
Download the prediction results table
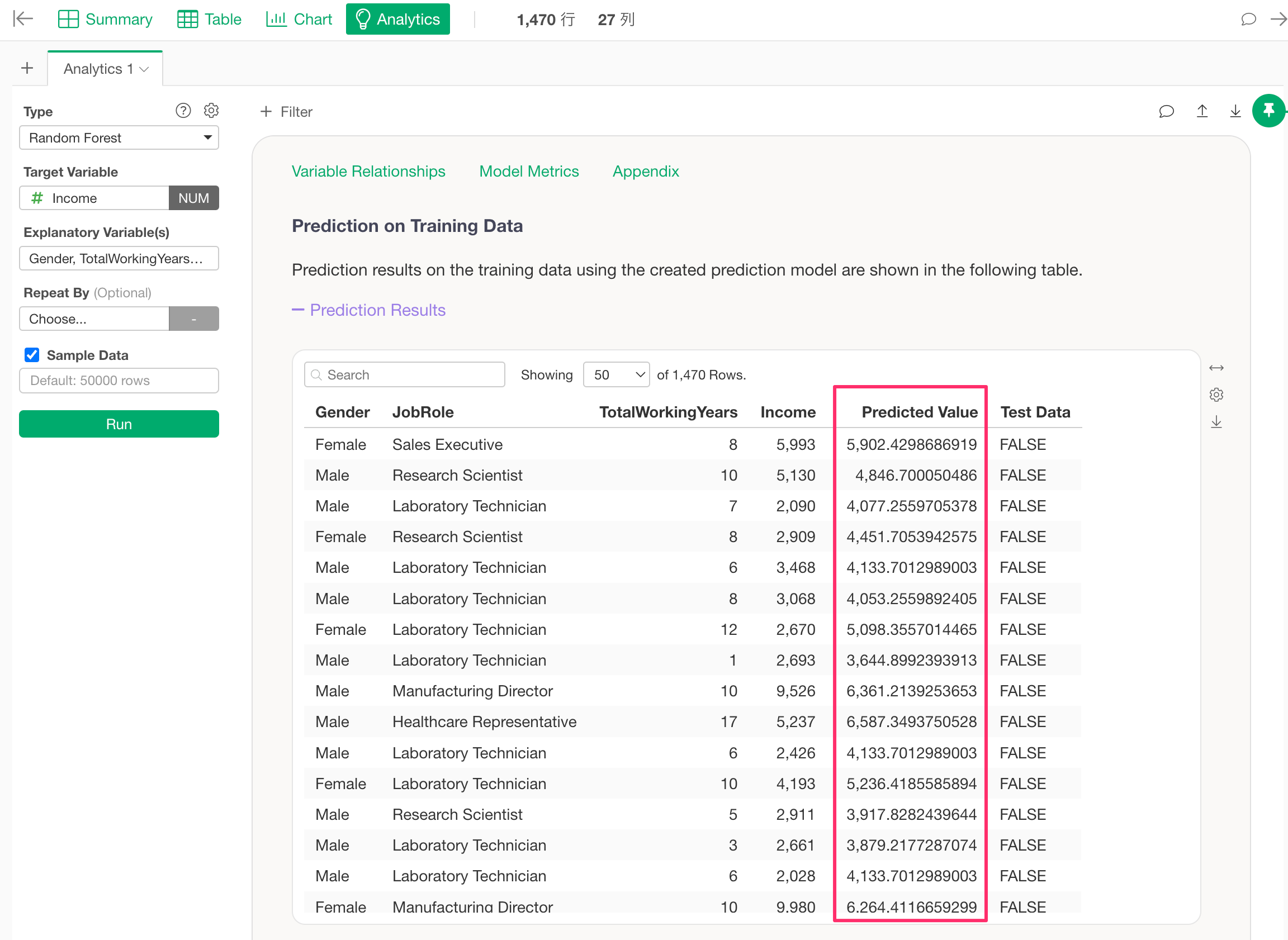tap(1216, 422)
